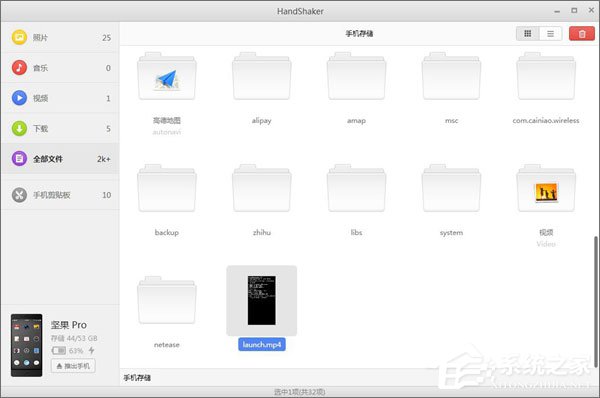Screen dimensions: 600x398
Task: Open the autonavi map folder
Action: 166,76
